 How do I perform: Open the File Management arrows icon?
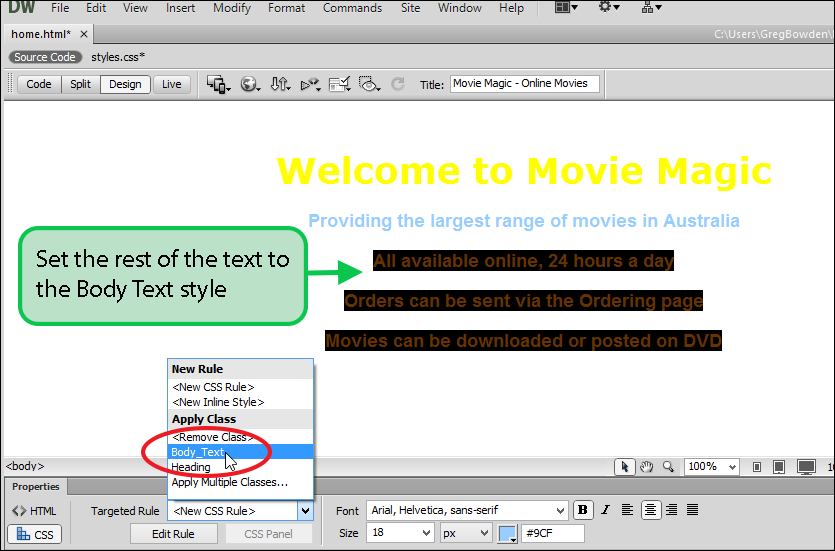click(x=280, y=84)
